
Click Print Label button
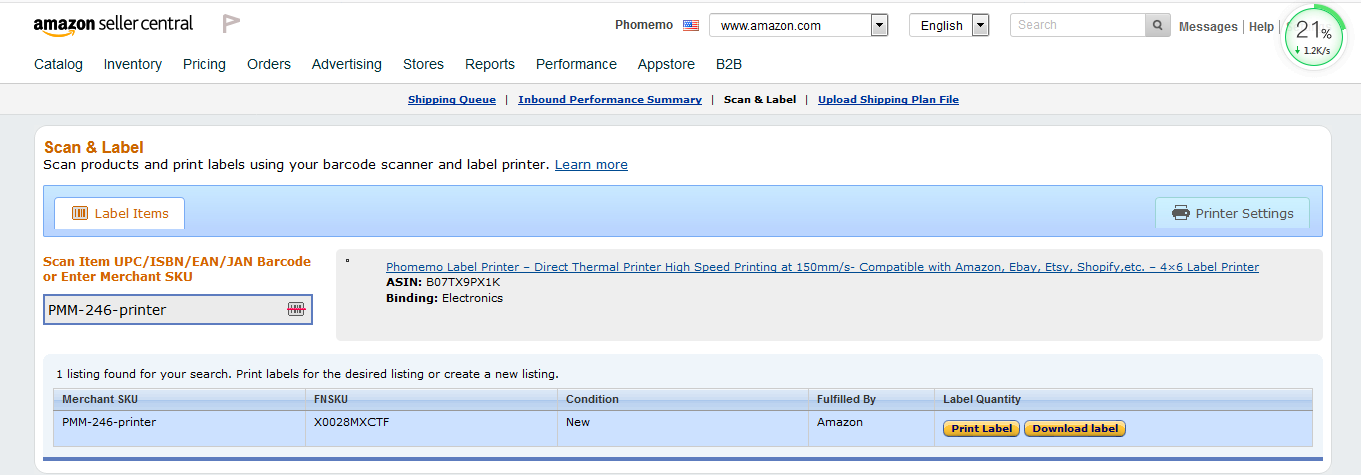(x=981, y=429)
